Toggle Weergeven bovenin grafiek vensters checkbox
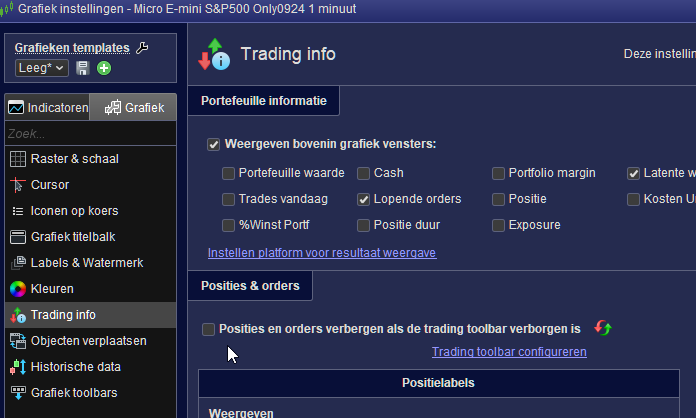Image resolution: width=696 pixels, height=418 pixels. 214,144
